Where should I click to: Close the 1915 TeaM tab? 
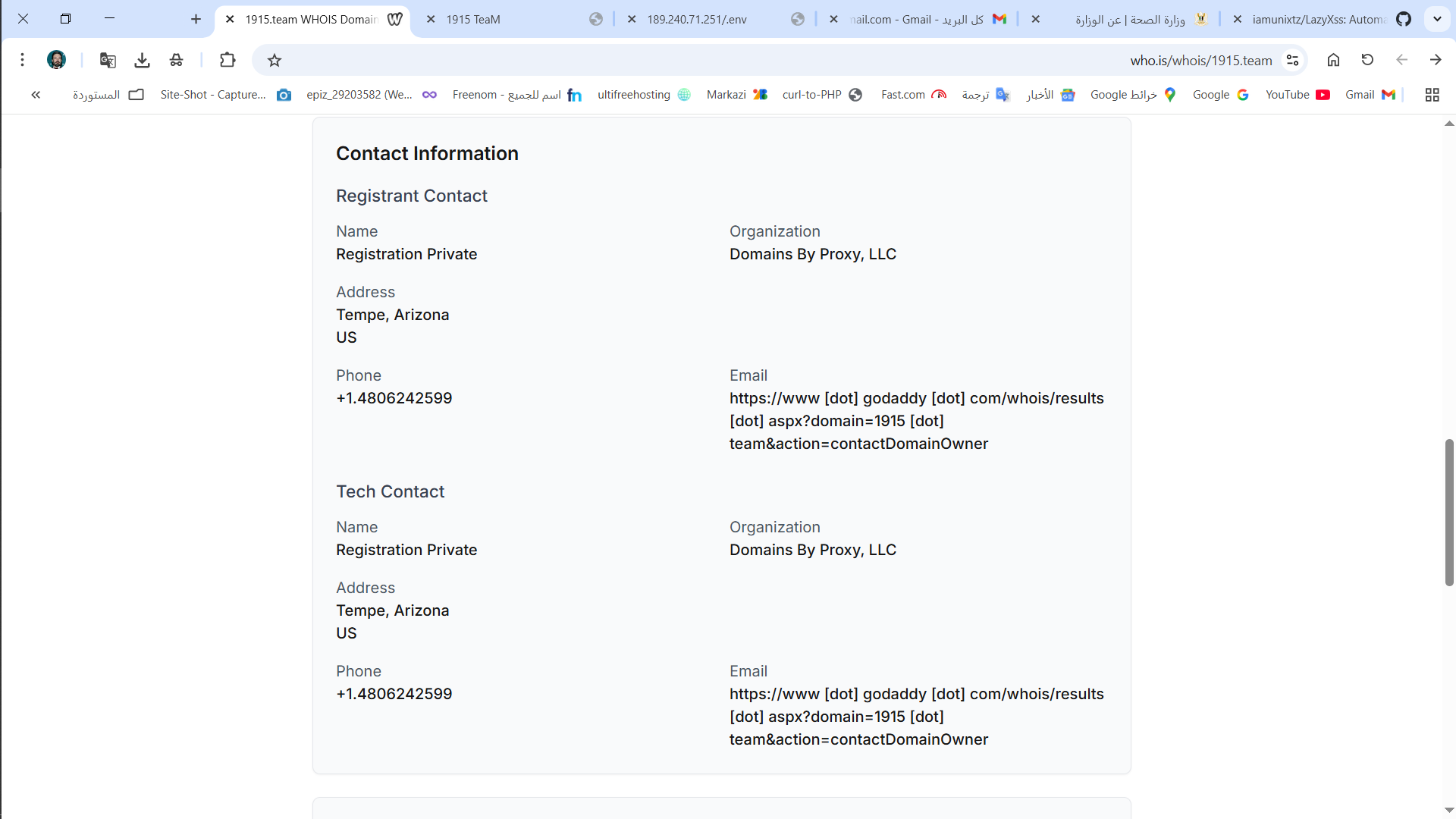pyautogui.click(x=431, y=19)
